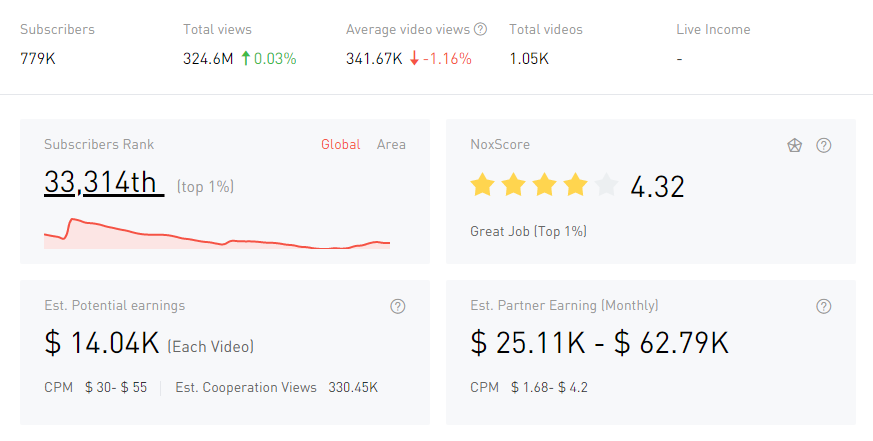Open the NoxScore help tooltip icon

pos(824,145)
